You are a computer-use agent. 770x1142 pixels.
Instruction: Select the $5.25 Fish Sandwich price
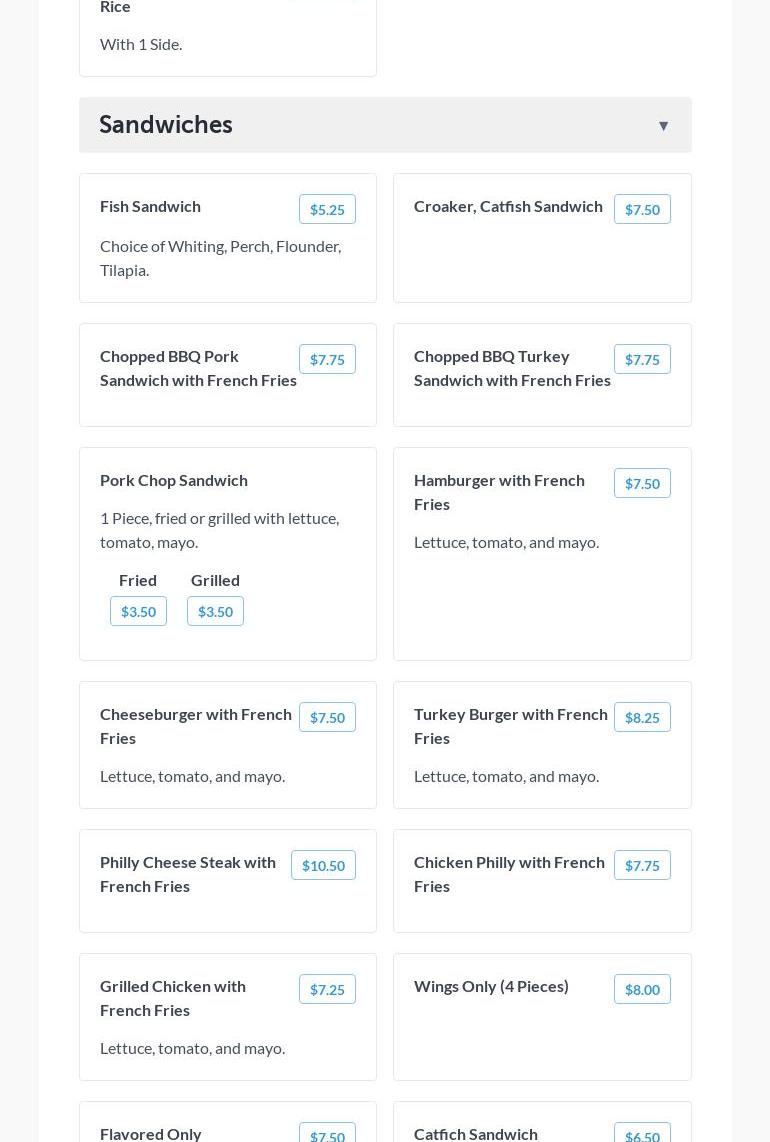coord(327,209)
